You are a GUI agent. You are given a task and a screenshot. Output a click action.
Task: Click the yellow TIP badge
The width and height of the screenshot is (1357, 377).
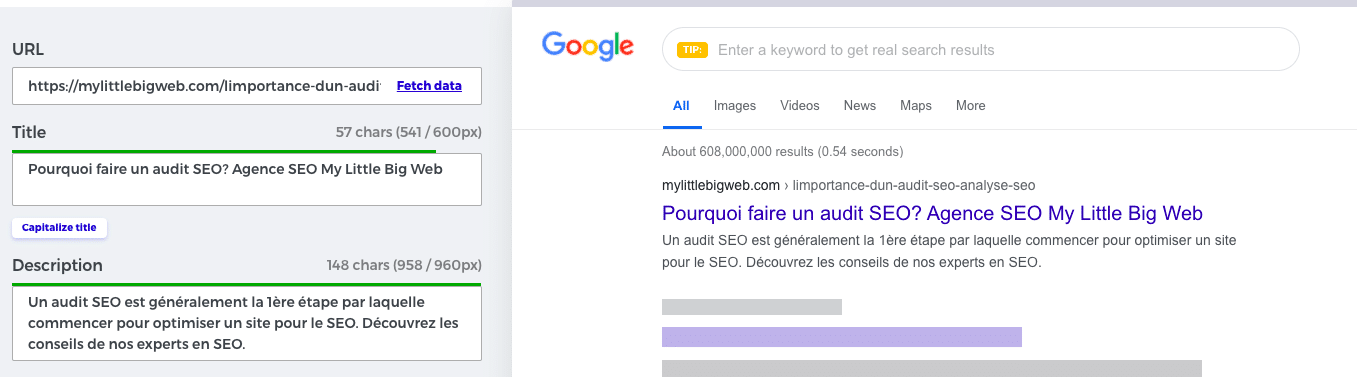click(x=692, y=50)
